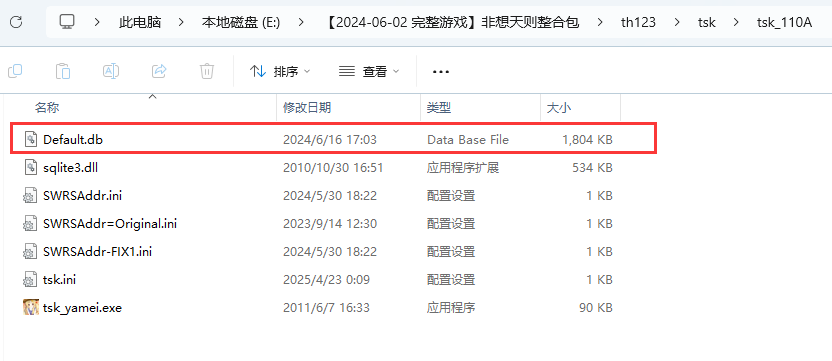The image size is (832, 361).
Task: Select the SWRSAddr=Original.ini file name
Action: [110, 224]
